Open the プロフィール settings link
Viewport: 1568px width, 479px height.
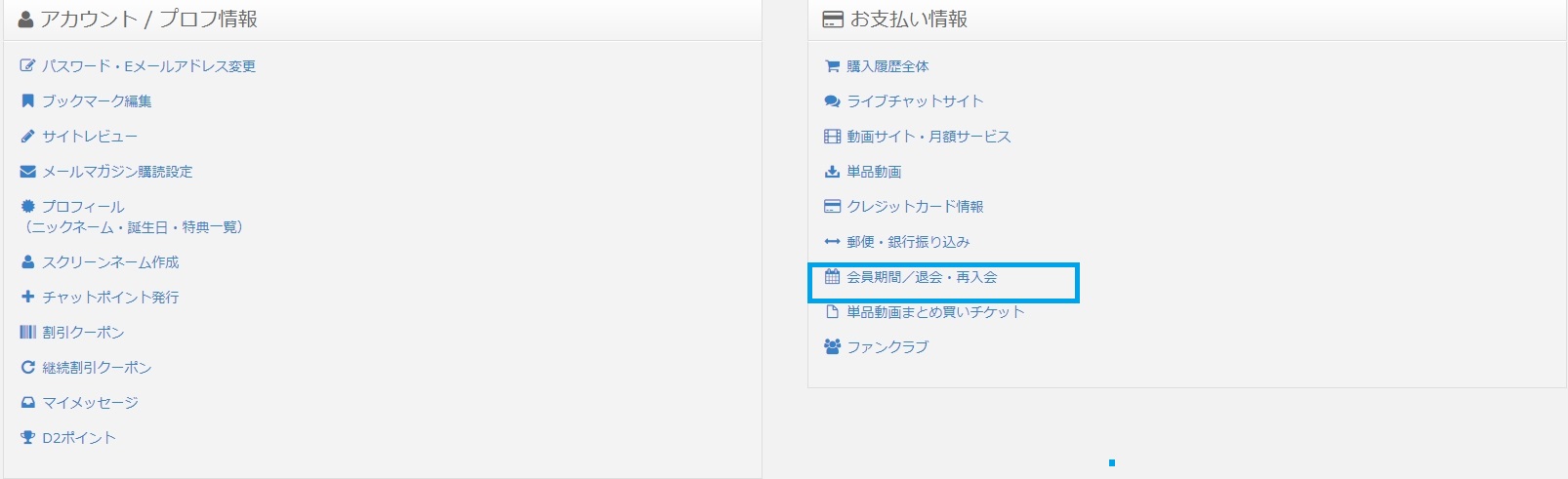tap(83, 207)
